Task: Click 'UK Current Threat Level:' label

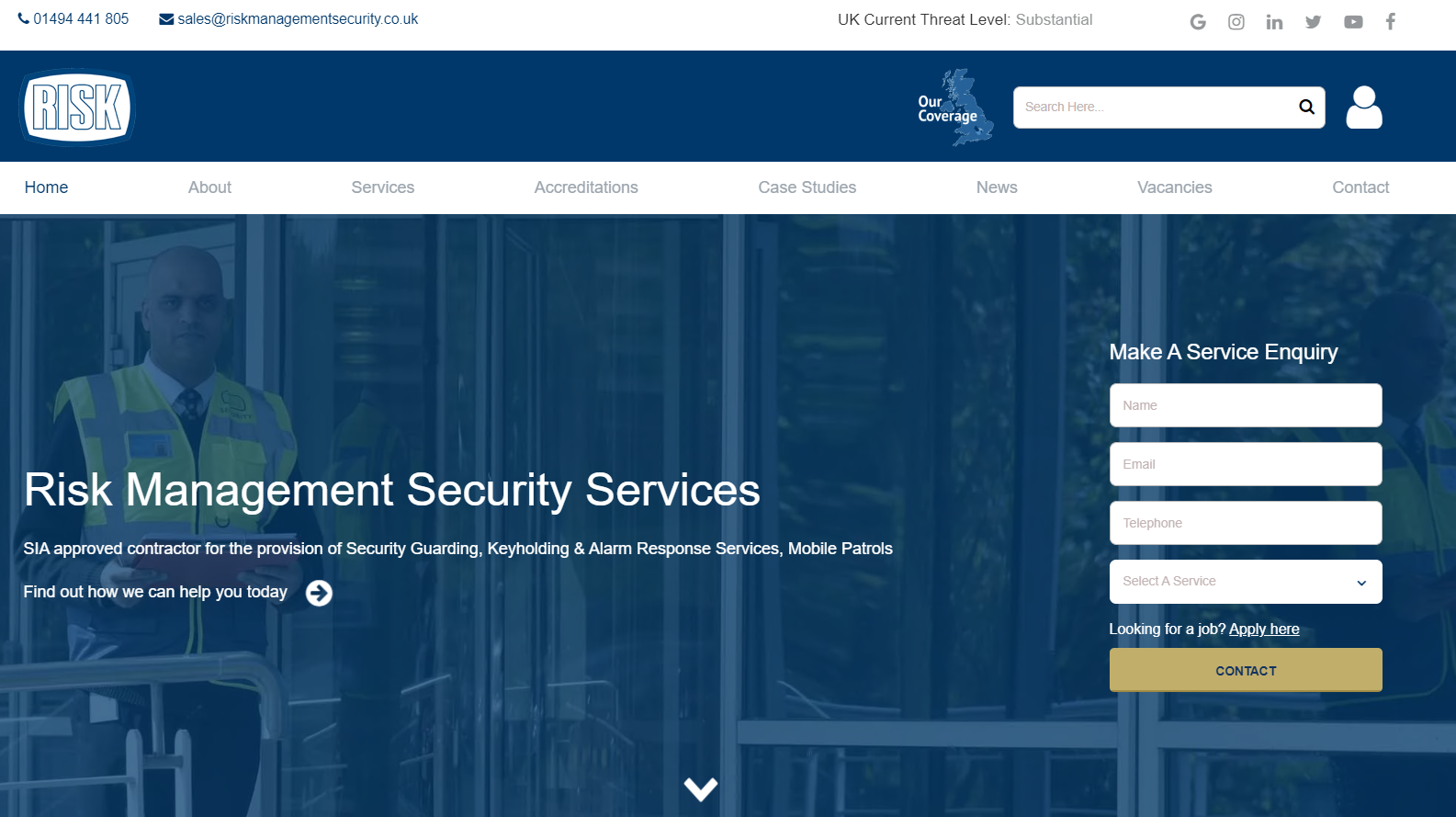Action: tap(924, 19)
